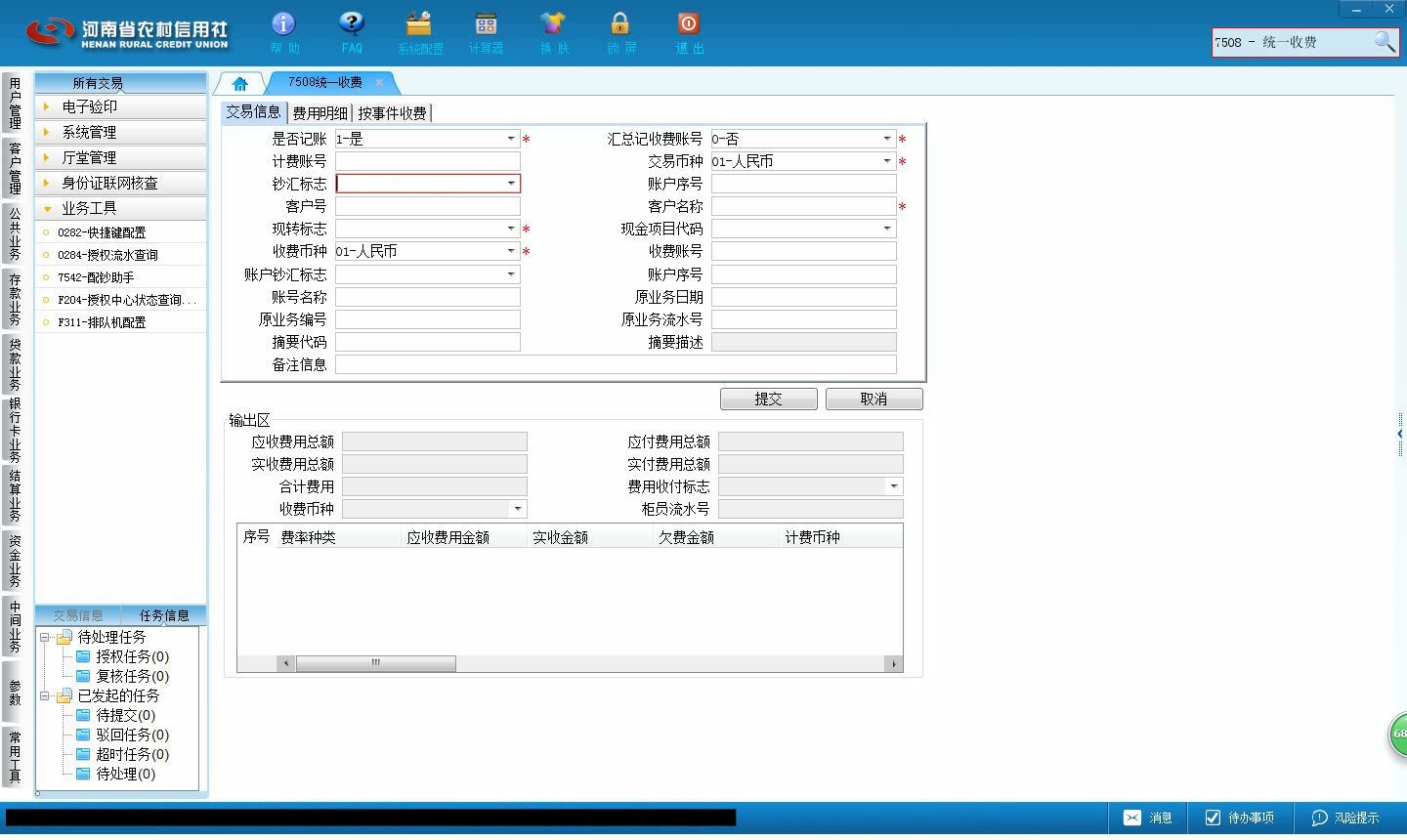Open the 收费币种 input dropdown

tap(511, 251)
